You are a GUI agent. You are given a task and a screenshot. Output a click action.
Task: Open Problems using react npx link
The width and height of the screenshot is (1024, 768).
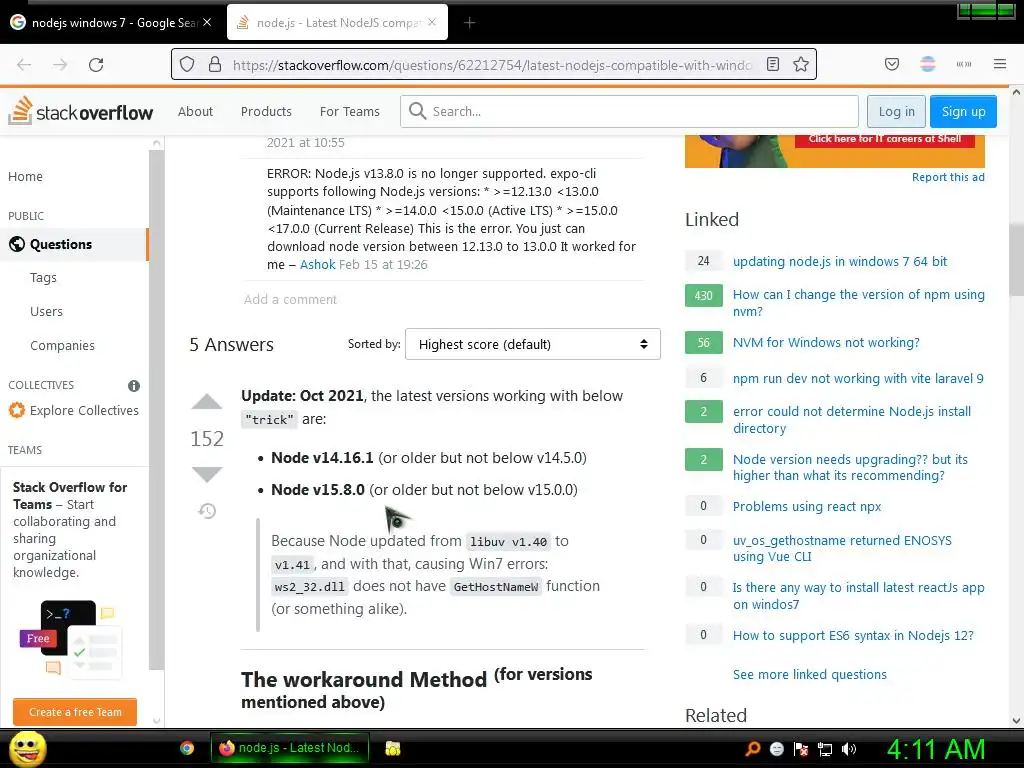point(807,506)
